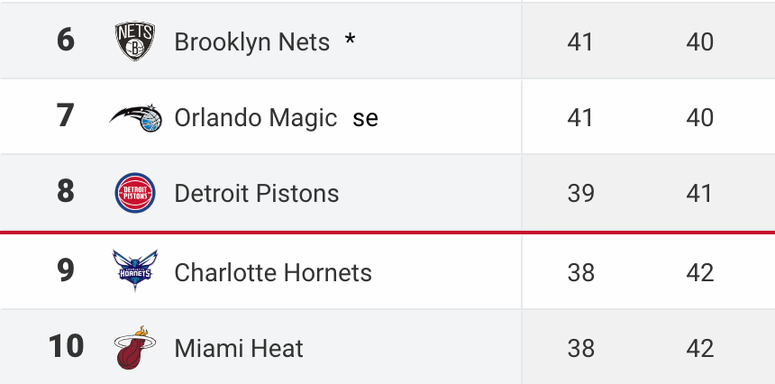
Task: Click the Detroit Pistons logo
Action: point(135,193)
